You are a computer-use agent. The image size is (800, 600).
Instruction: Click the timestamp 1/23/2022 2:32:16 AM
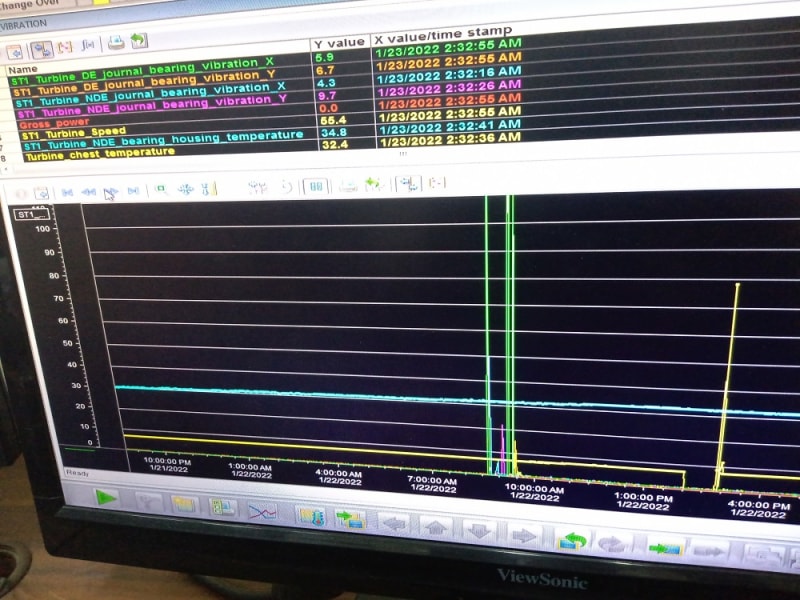pyautogui.click(x=449, y=76)
